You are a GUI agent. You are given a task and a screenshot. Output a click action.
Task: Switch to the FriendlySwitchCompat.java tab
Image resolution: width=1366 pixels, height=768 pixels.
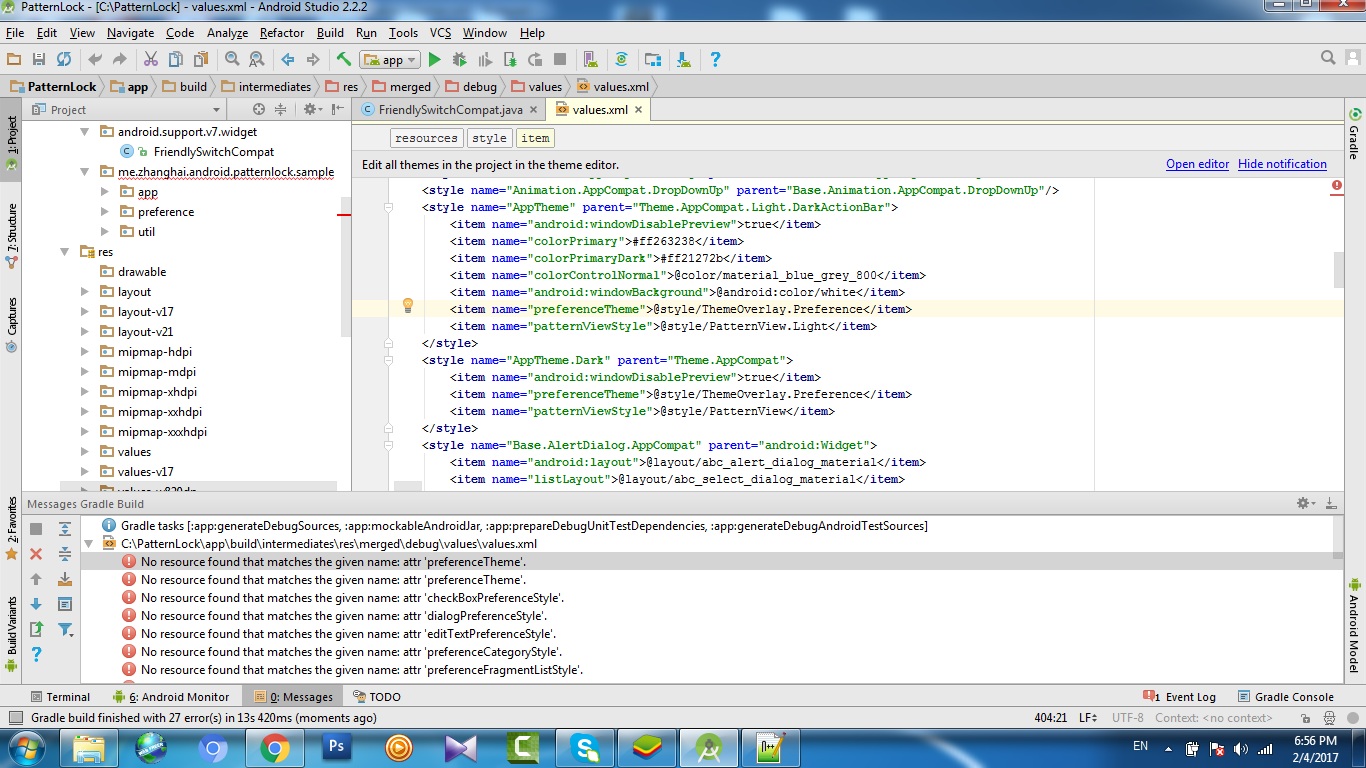click(449, 110)
